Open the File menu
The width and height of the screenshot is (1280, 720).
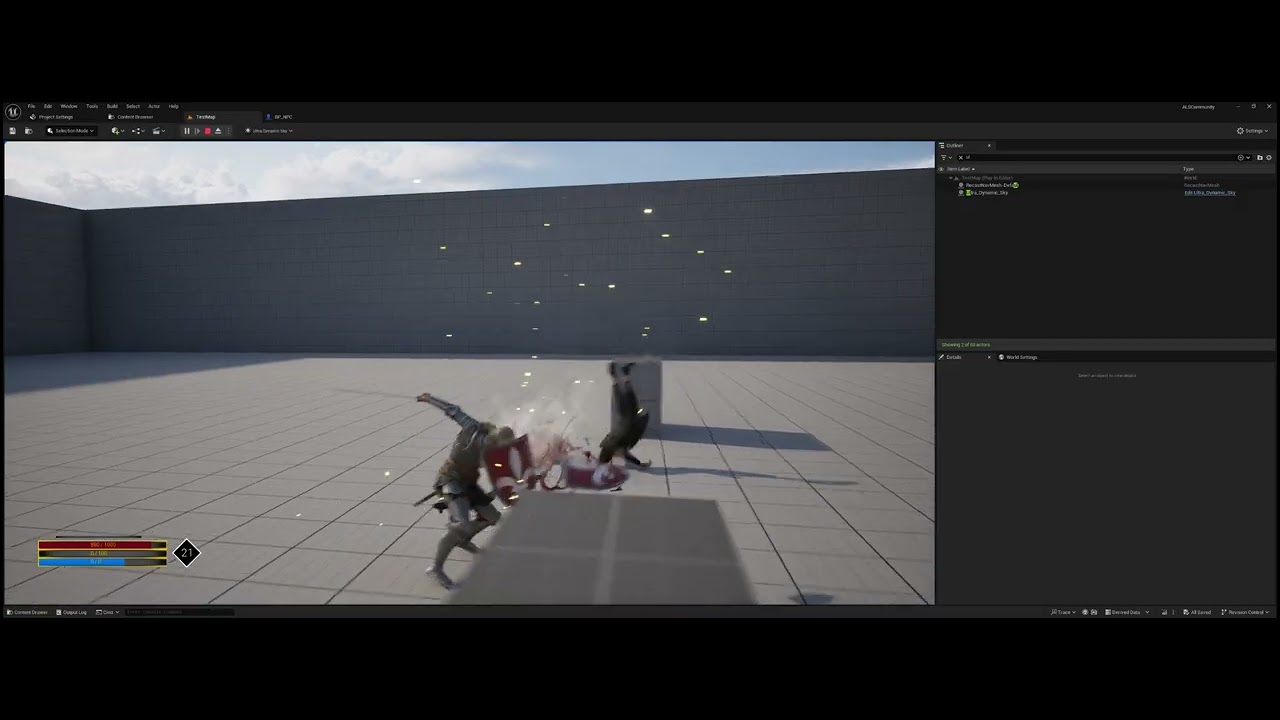[x=31, y=106]
